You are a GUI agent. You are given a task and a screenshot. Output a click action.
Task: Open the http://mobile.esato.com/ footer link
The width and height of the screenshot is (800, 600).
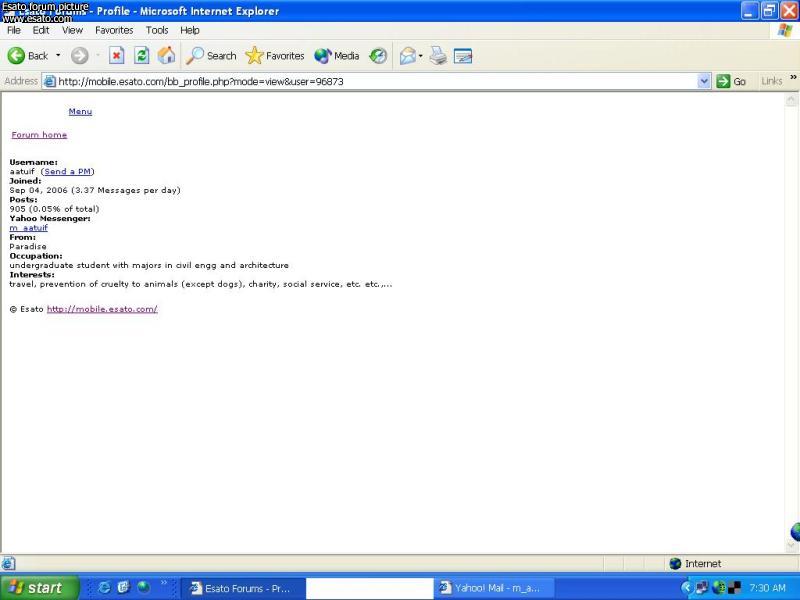point(102,309)
